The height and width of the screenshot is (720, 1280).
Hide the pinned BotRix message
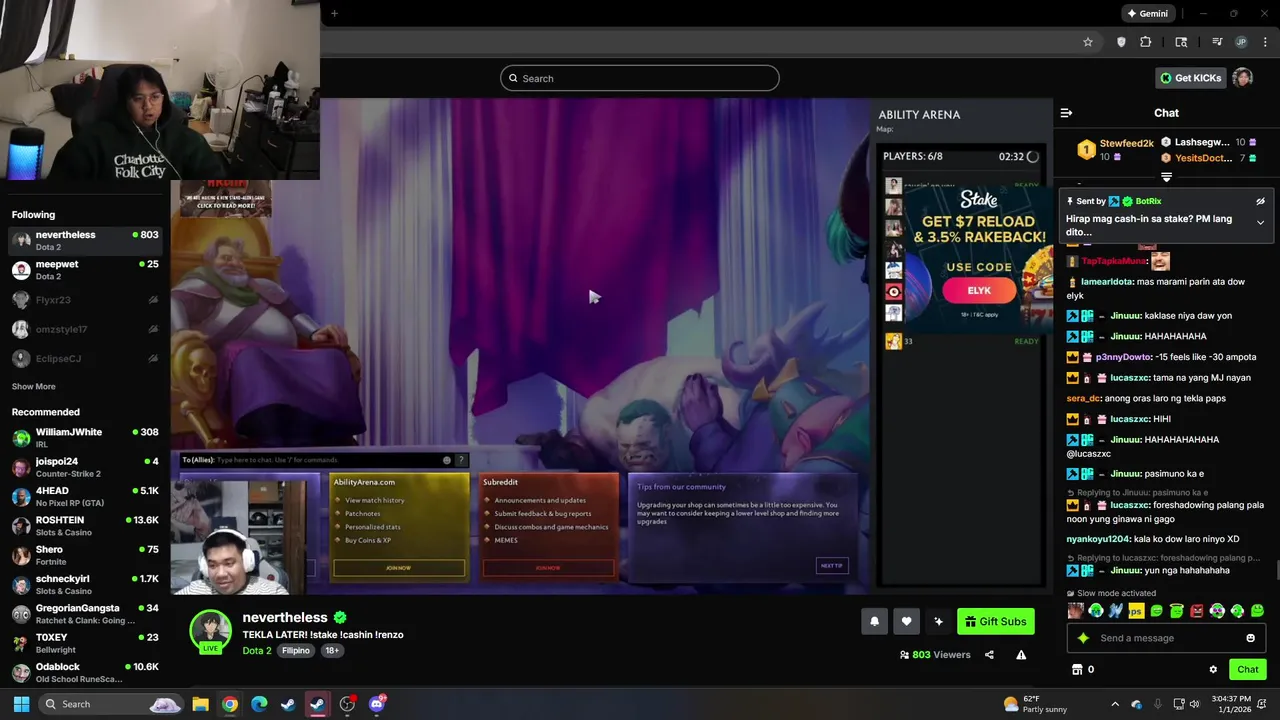(x=1260, y=201)
